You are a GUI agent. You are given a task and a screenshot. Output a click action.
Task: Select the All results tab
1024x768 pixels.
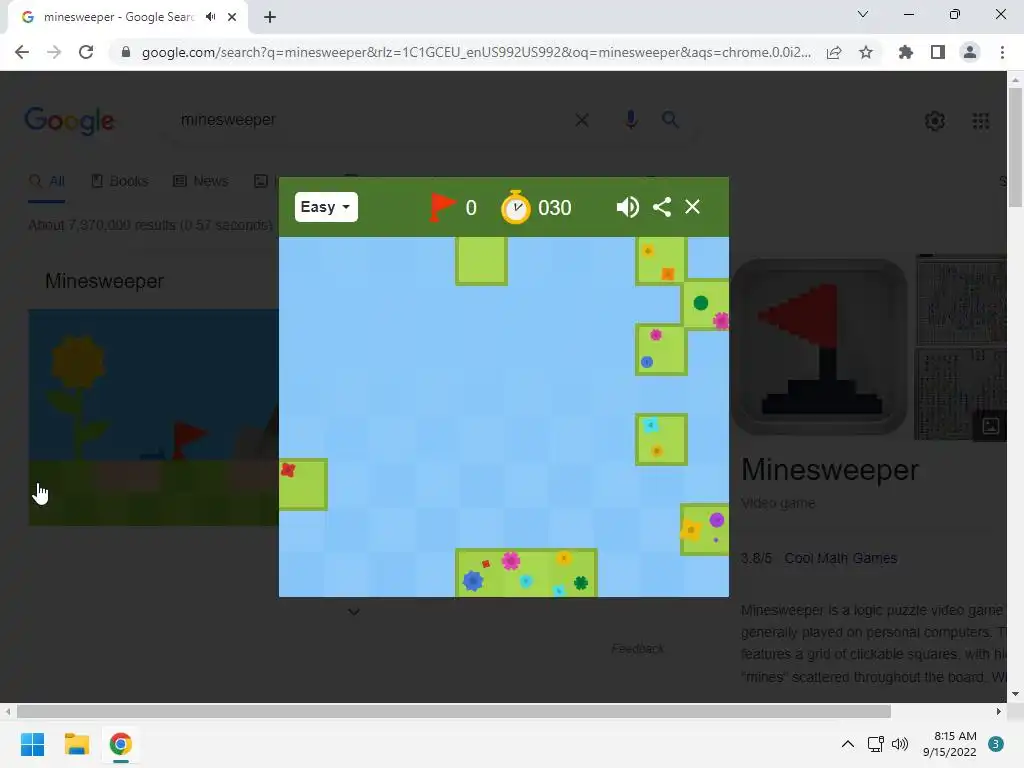(x=47, y=182)
